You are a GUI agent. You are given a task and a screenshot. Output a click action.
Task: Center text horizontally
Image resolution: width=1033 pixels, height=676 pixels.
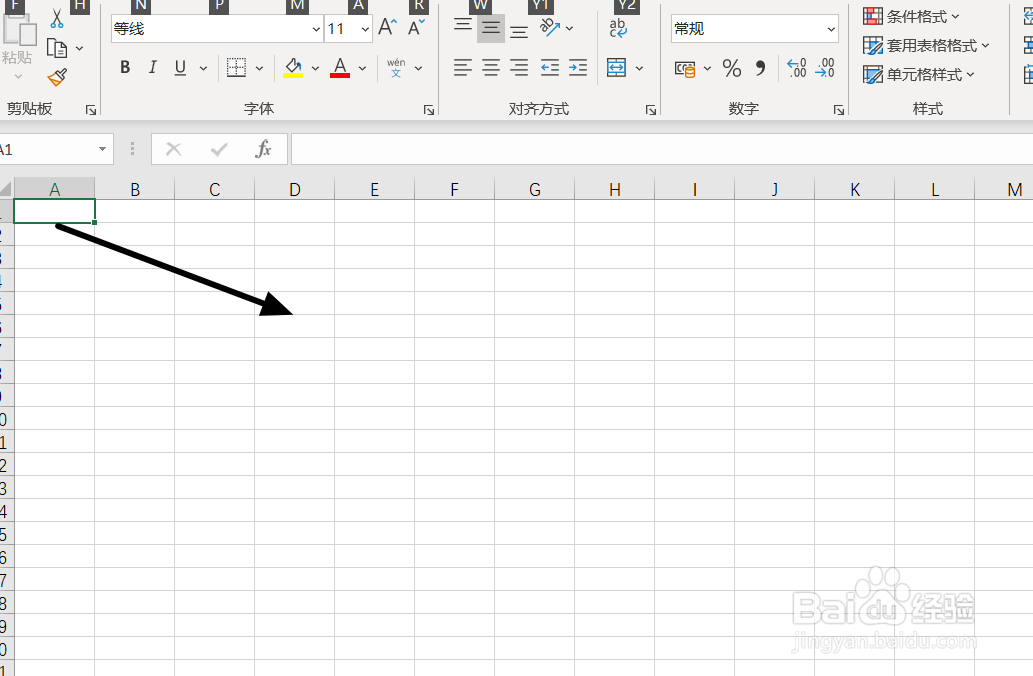(x=491, y=68)
